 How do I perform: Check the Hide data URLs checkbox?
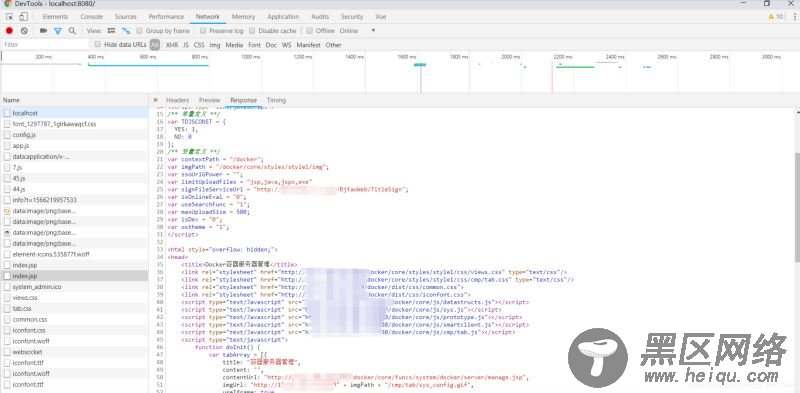tap(98, 44)
